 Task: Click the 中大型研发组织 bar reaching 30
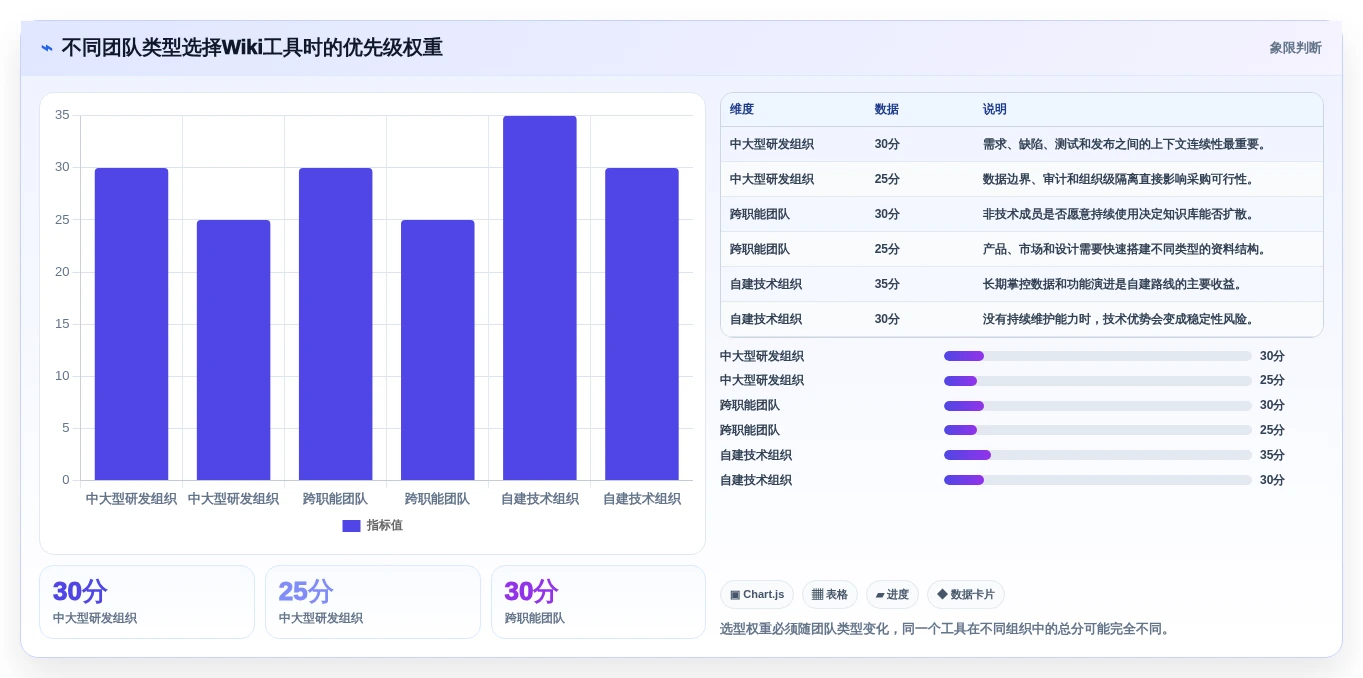click(131, 324)
